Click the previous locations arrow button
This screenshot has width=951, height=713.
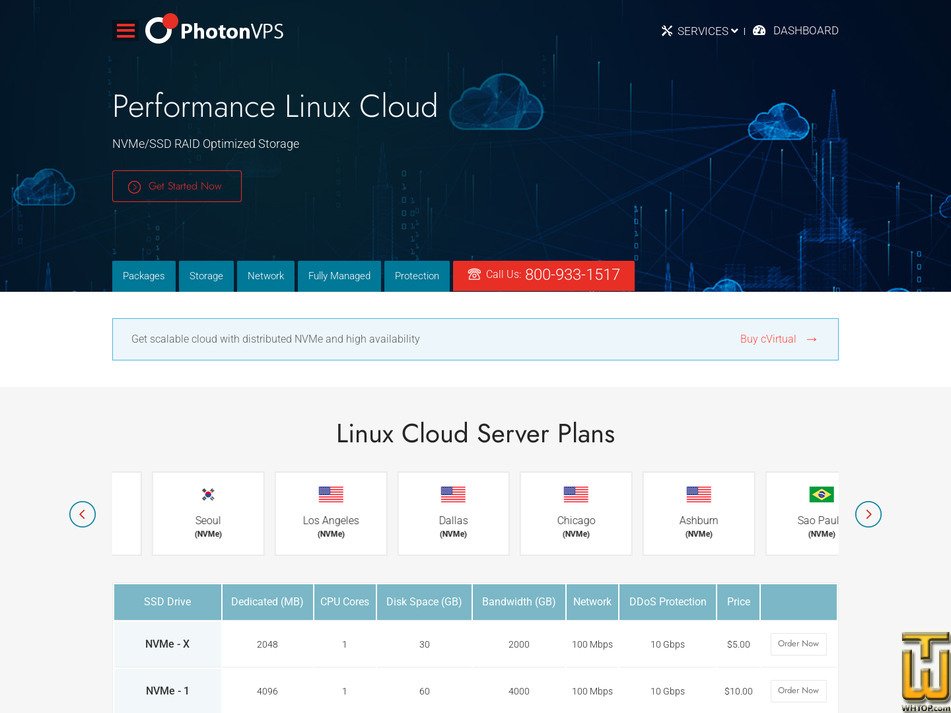[82, 514]
